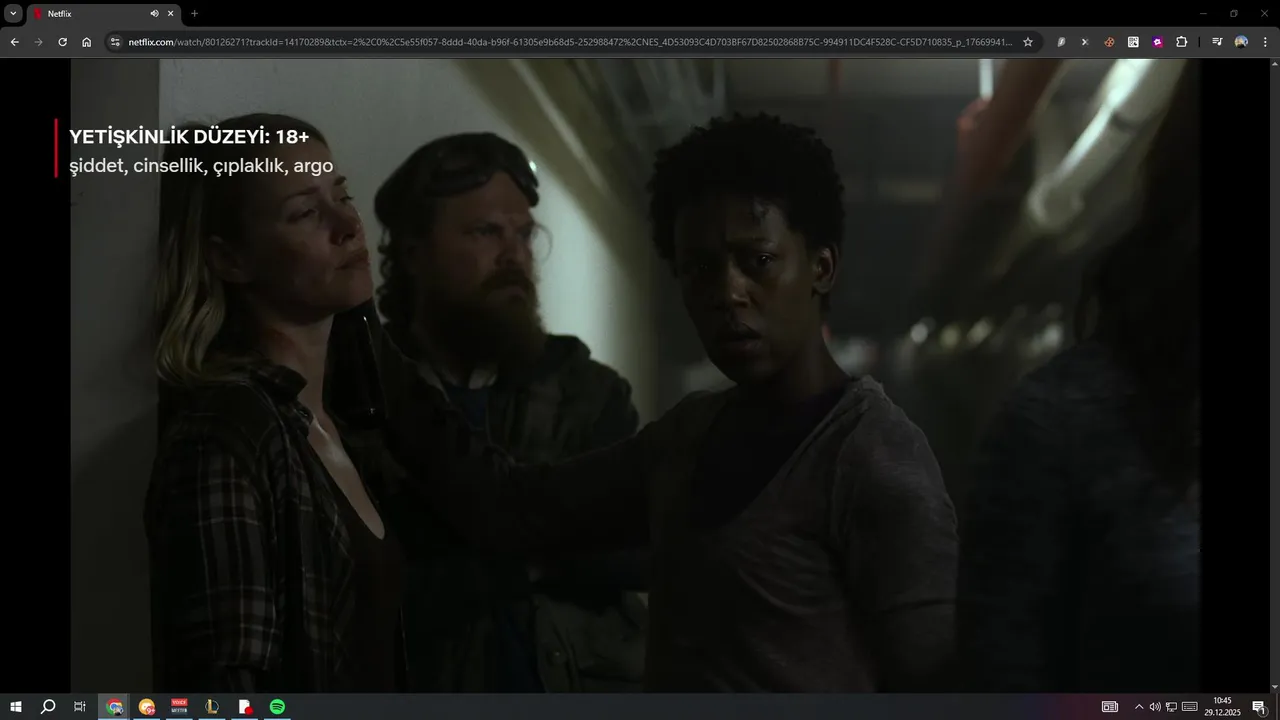Screen dimensions: 1280x720
Task: Open the system volume control
Action: 1155,707
